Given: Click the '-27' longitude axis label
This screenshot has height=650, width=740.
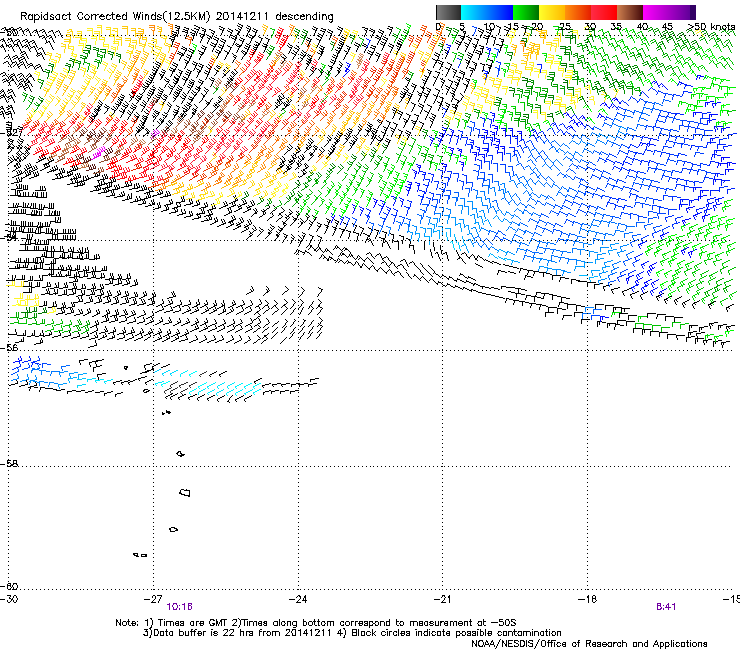Looking at the screenshot, I should click(153, 599).
